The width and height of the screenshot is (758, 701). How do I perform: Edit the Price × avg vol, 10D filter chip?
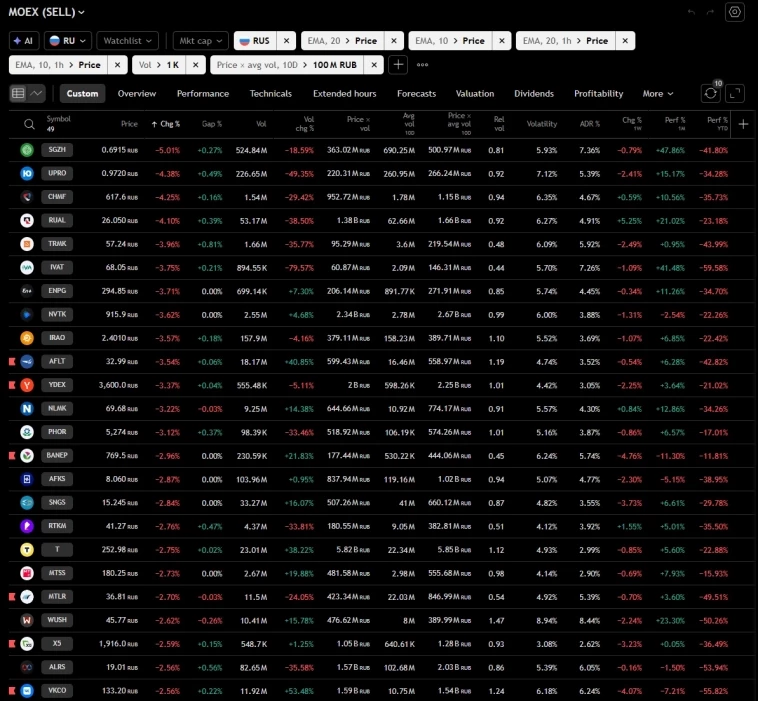pos(287,65)
